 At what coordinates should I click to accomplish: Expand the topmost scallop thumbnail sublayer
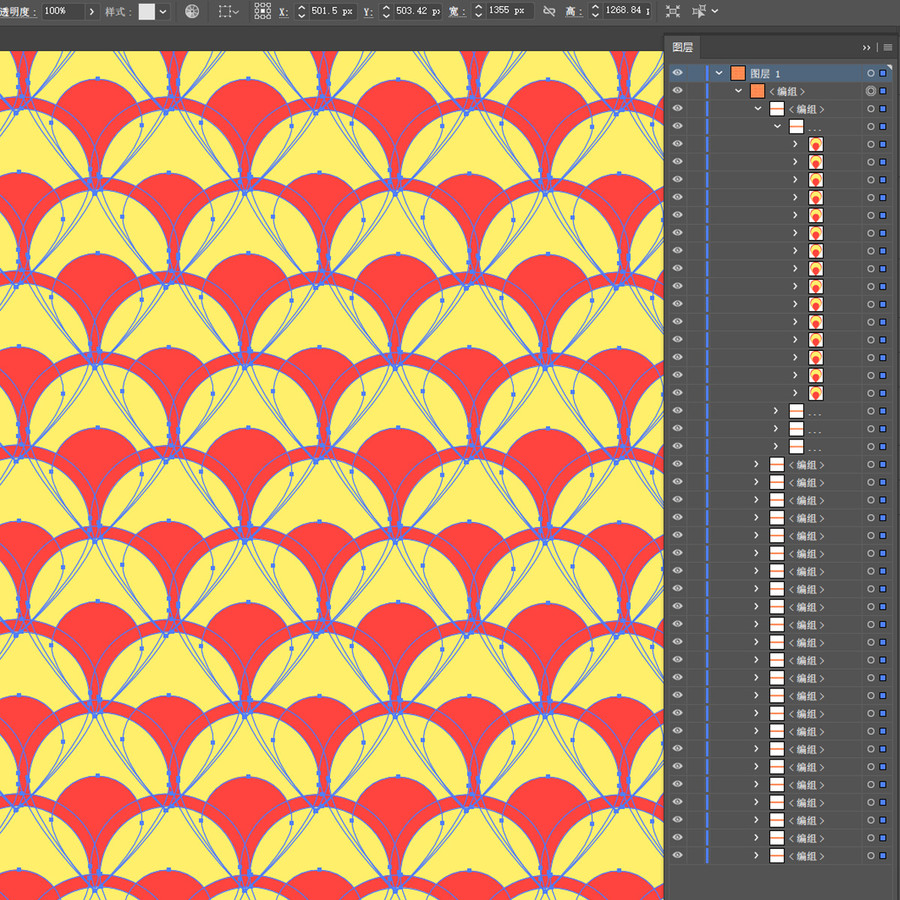795,144
